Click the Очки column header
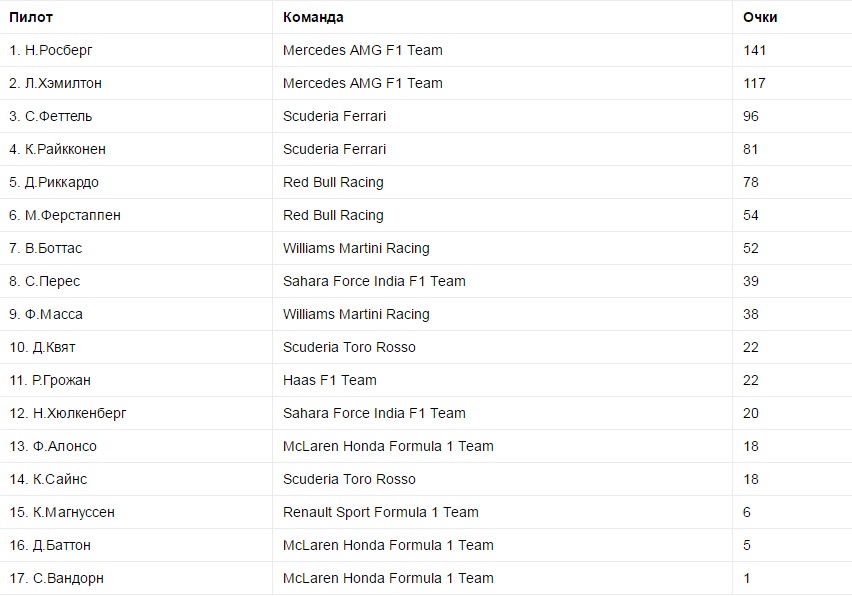The image size is (852, 596). coord(760,17)
